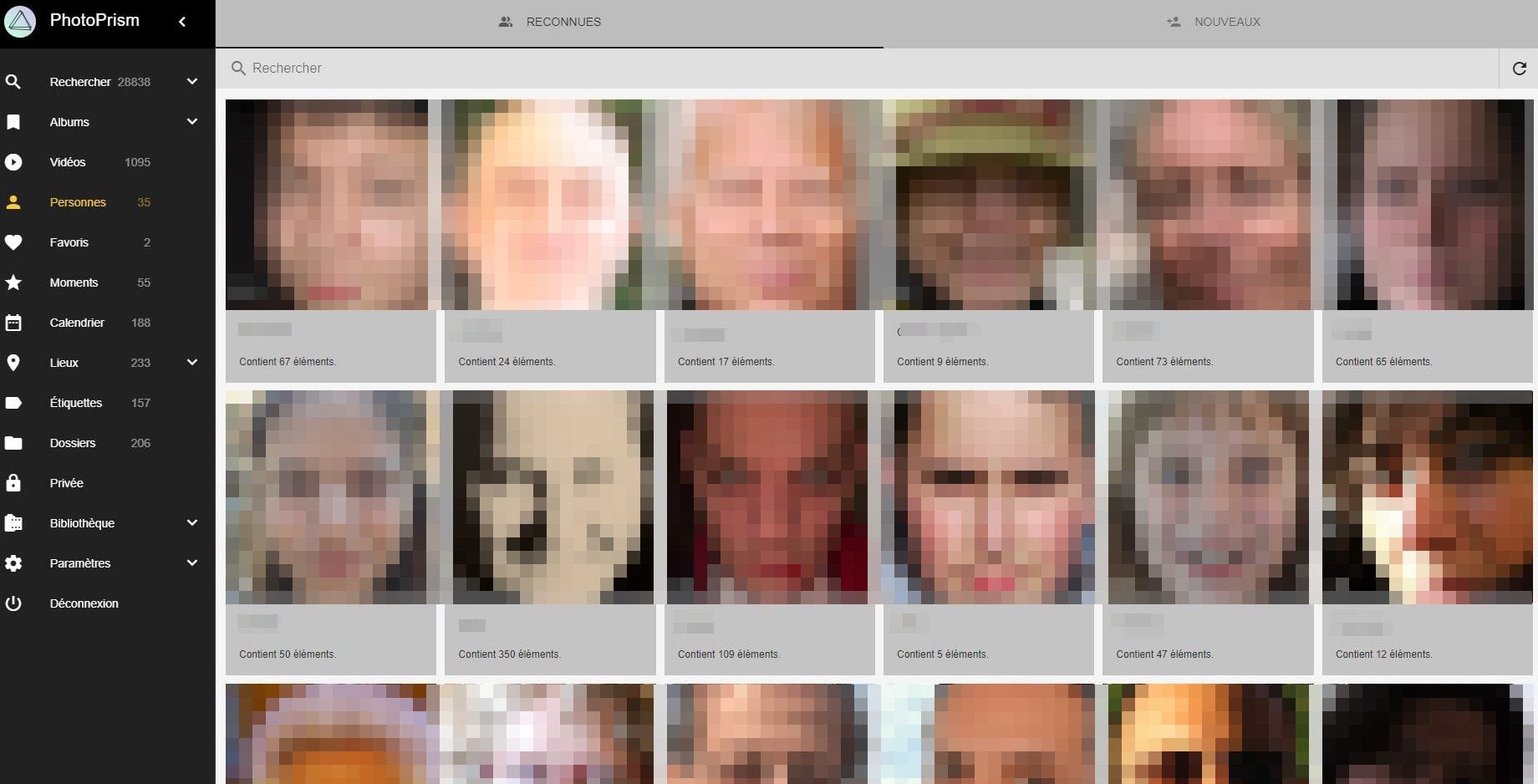Click the PhotoPrism logo icon
Viewport: 1538px width, 784px height.
coord(20,22)
